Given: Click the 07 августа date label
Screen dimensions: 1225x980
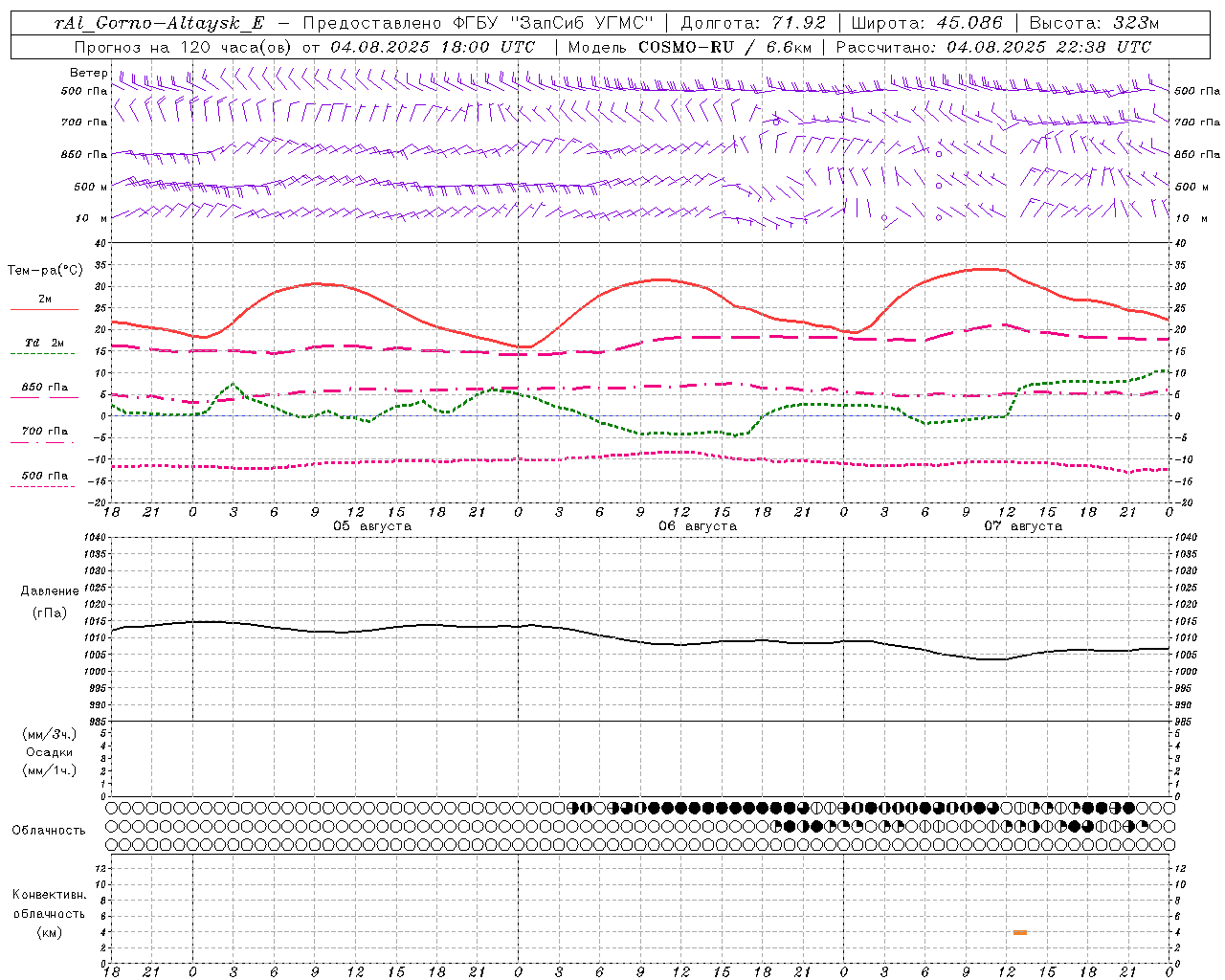Looking at the screenshot, I should click(1023, 526).
